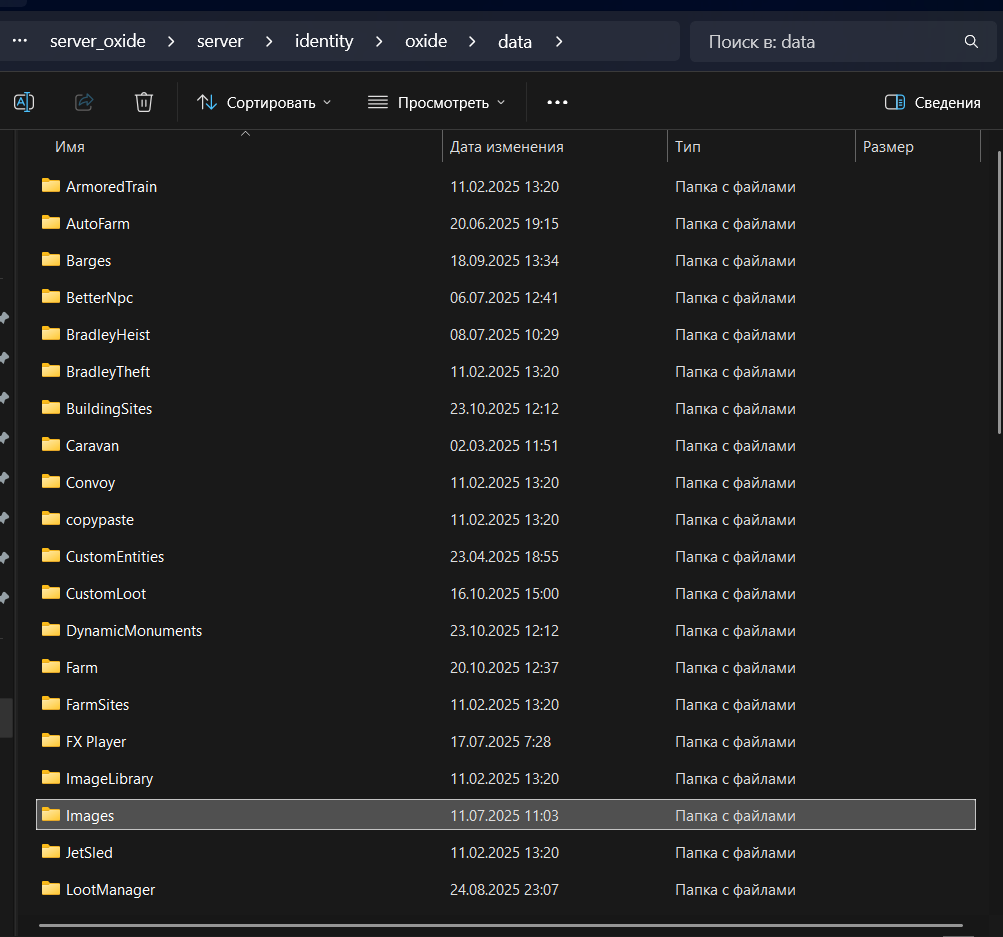
Task: Click the Delete trash icon
Action: (144, 102)
